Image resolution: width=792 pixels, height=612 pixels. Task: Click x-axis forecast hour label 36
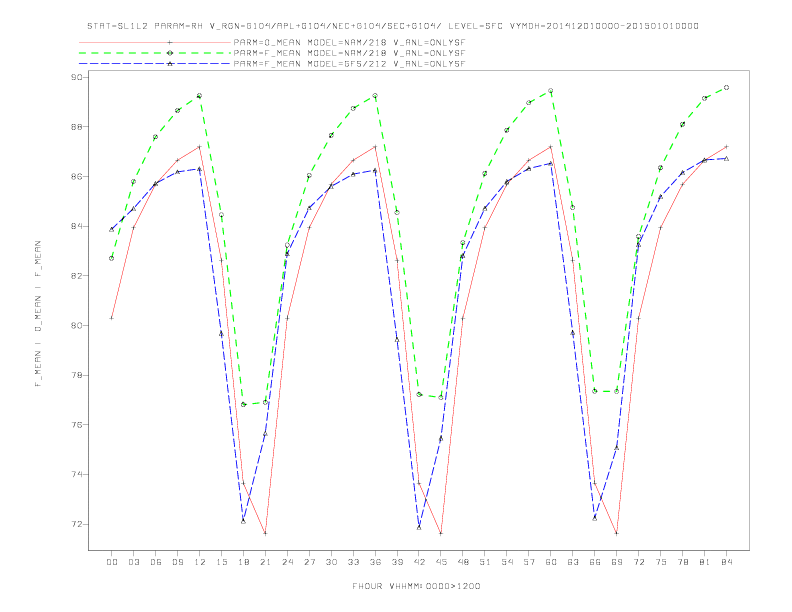pyautogui.click(x=375, y=562)
